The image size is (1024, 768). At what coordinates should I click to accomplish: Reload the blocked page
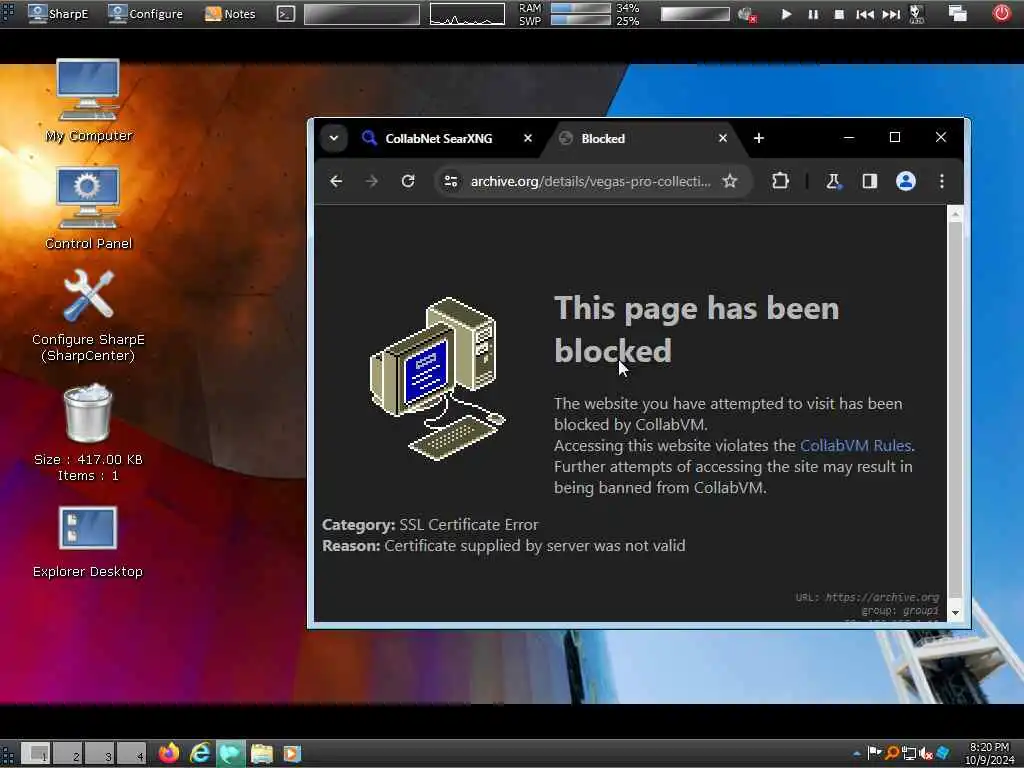[x=408, y=182]
